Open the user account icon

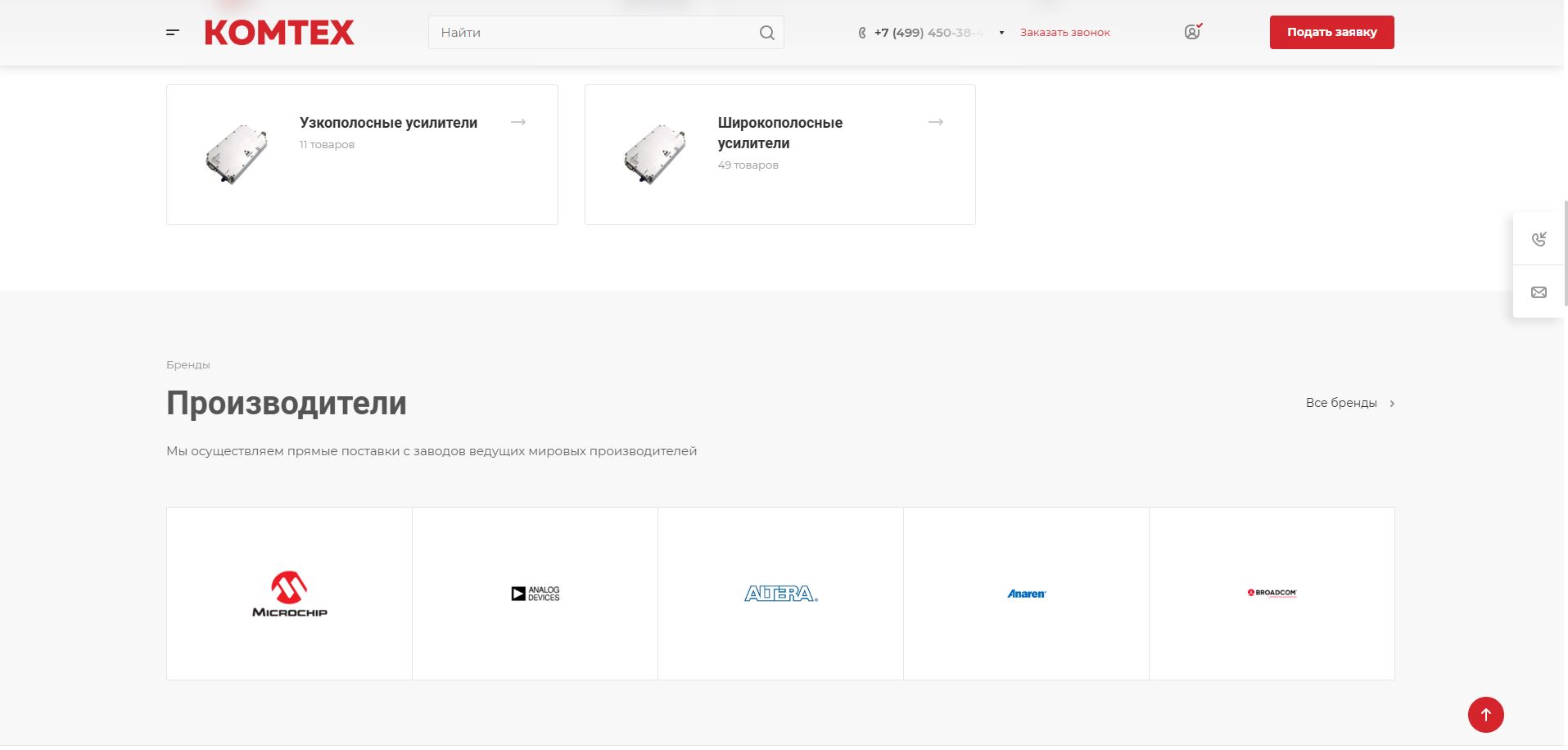(1192, 32)
